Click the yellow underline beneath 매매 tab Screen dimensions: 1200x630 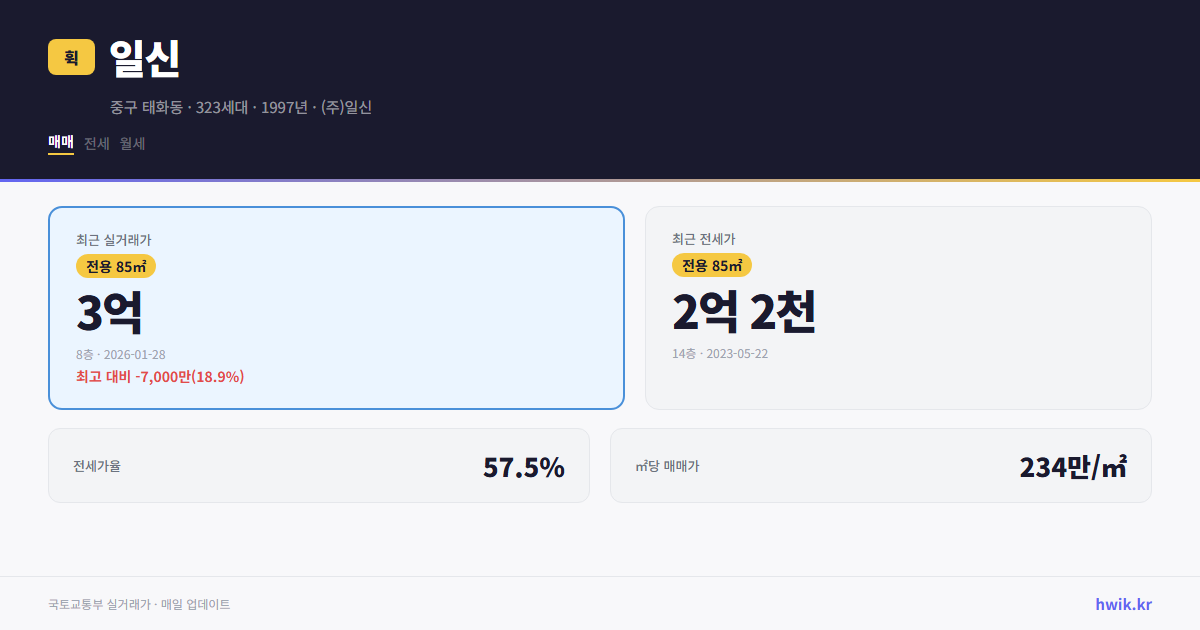pyautogui.click(x=60, y=156)
